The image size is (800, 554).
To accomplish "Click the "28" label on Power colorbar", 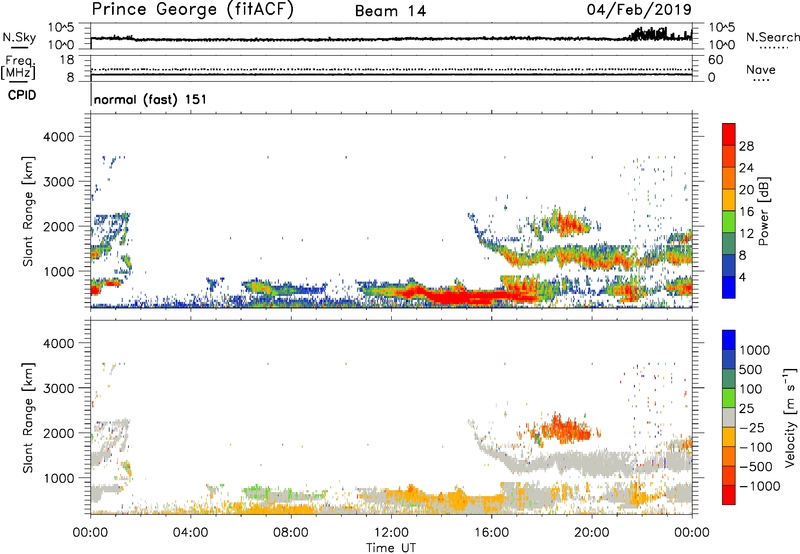I will click(746, 146).
